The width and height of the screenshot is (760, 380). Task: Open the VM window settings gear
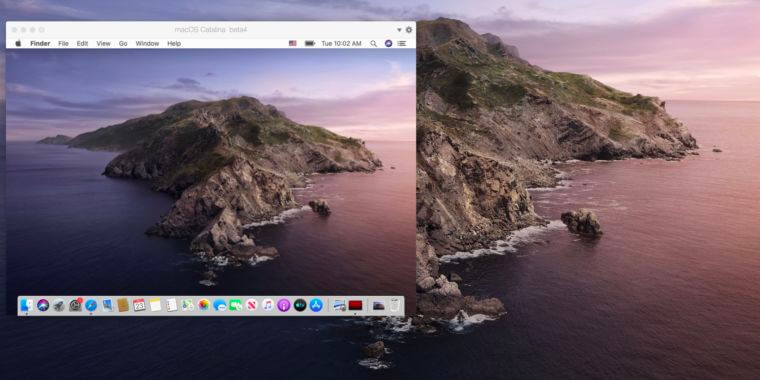coord(409,30)
